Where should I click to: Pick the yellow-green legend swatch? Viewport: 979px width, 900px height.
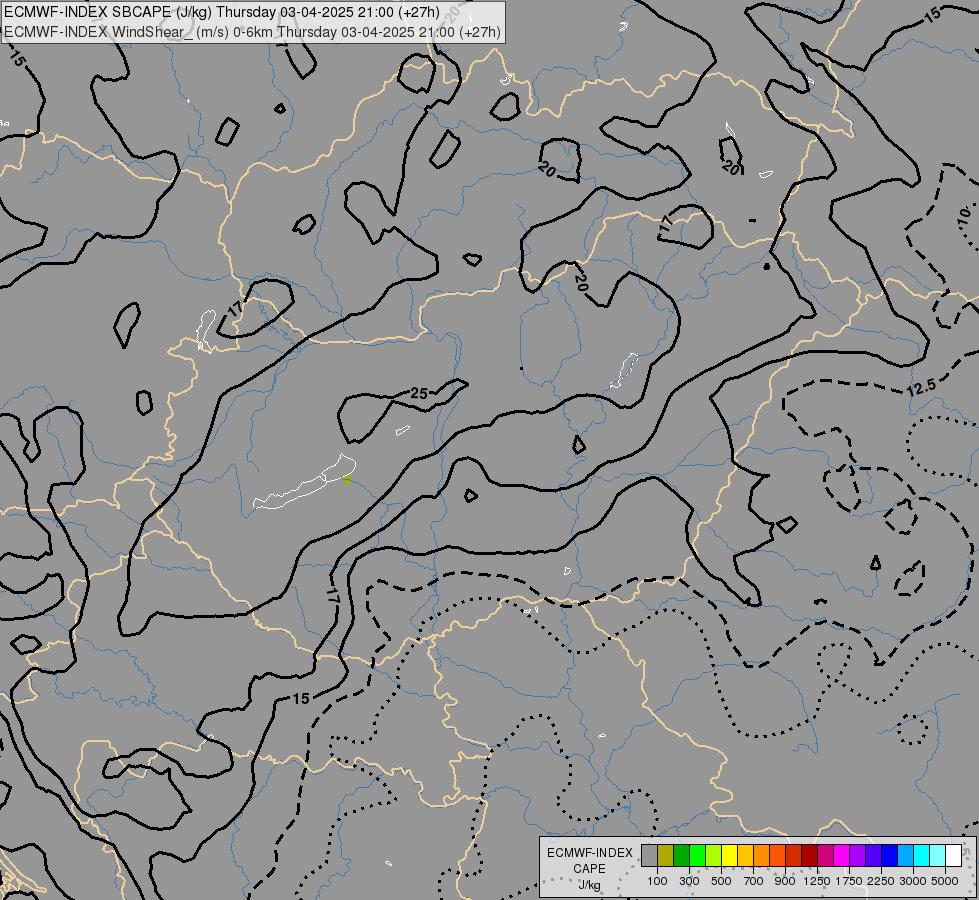713,856
